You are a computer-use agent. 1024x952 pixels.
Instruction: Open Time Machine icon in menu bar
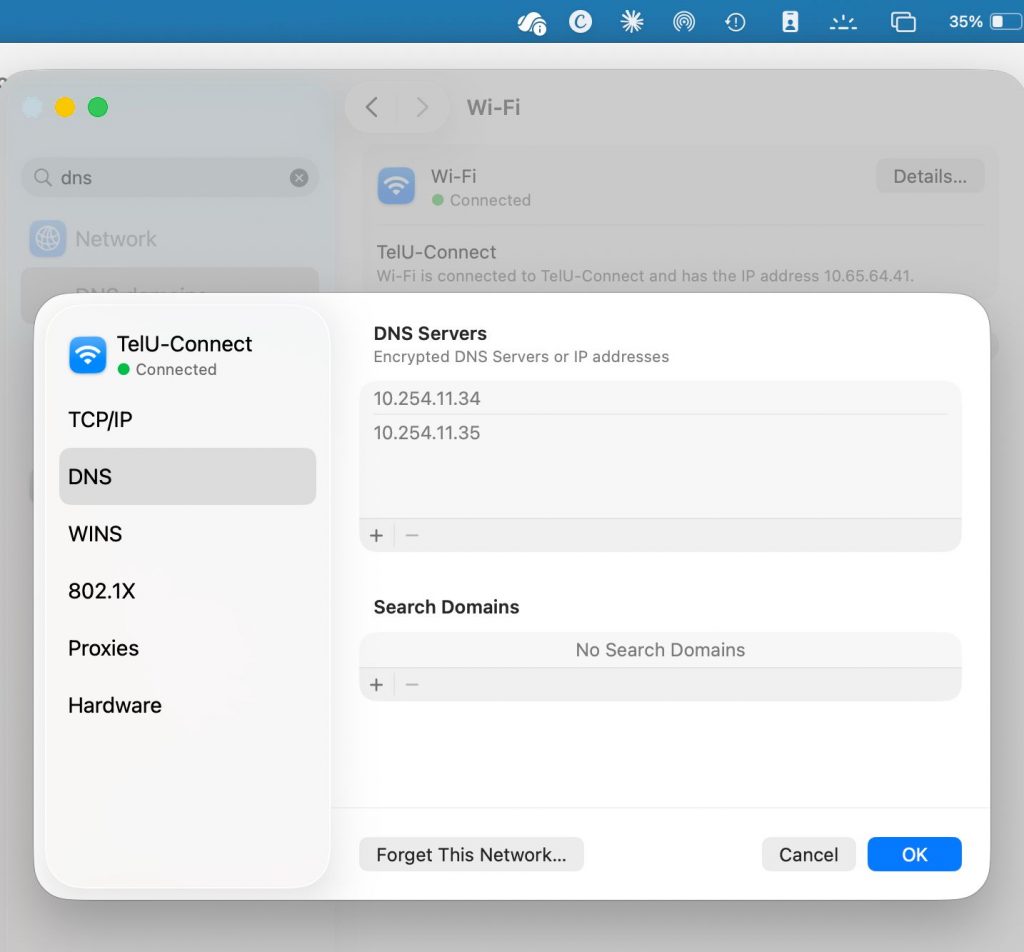click(x=735, y=22)
